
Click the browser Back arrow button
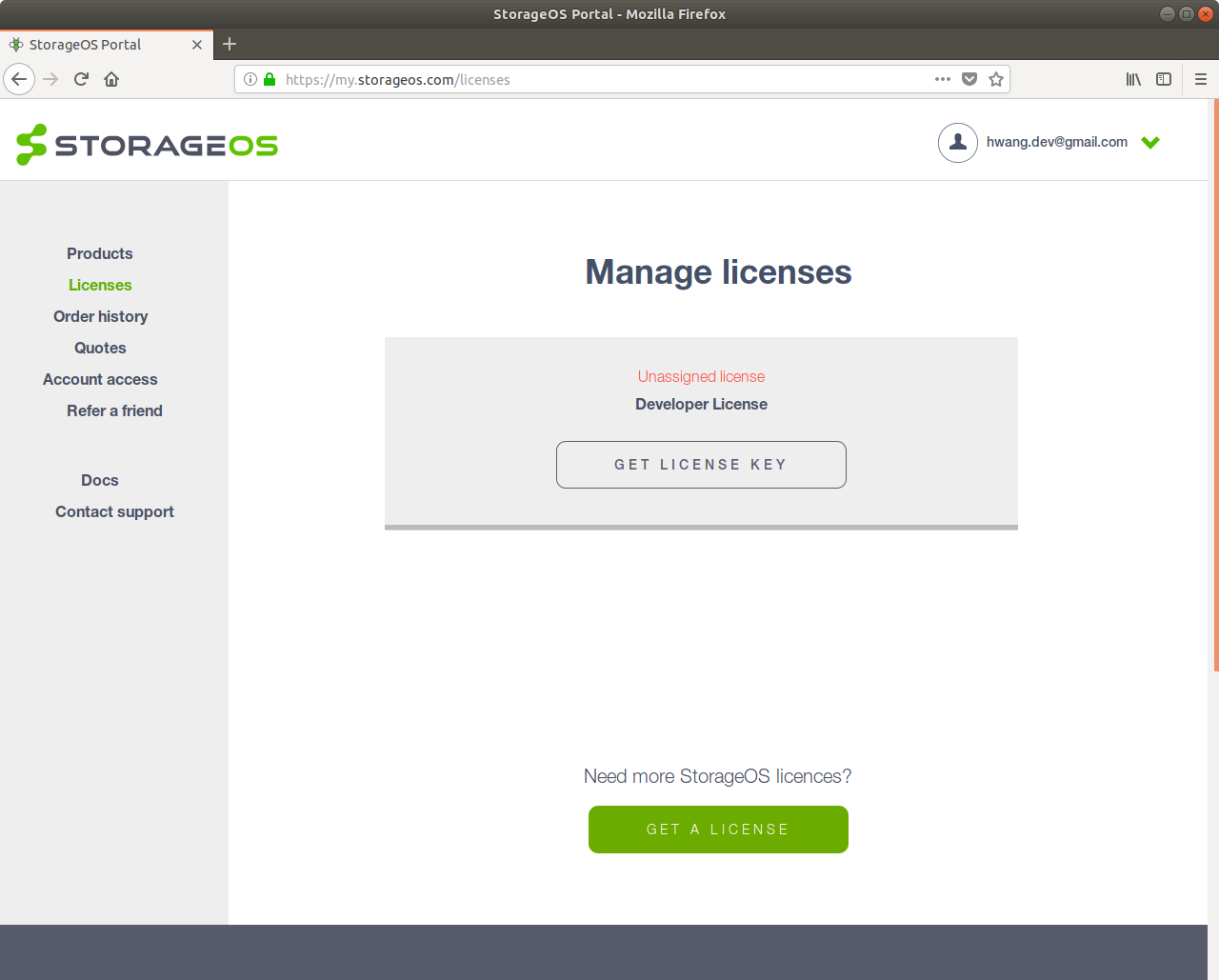19,79
